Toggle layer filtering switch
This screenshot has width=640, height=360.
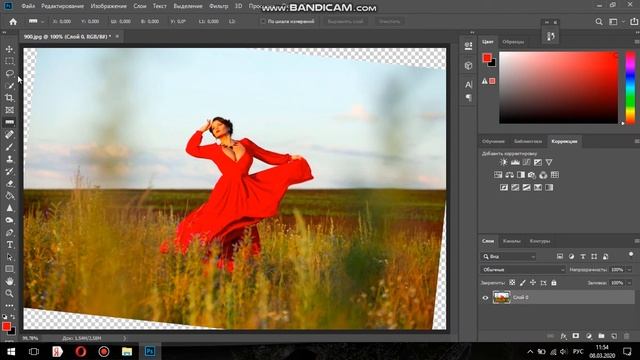(631, 255)
